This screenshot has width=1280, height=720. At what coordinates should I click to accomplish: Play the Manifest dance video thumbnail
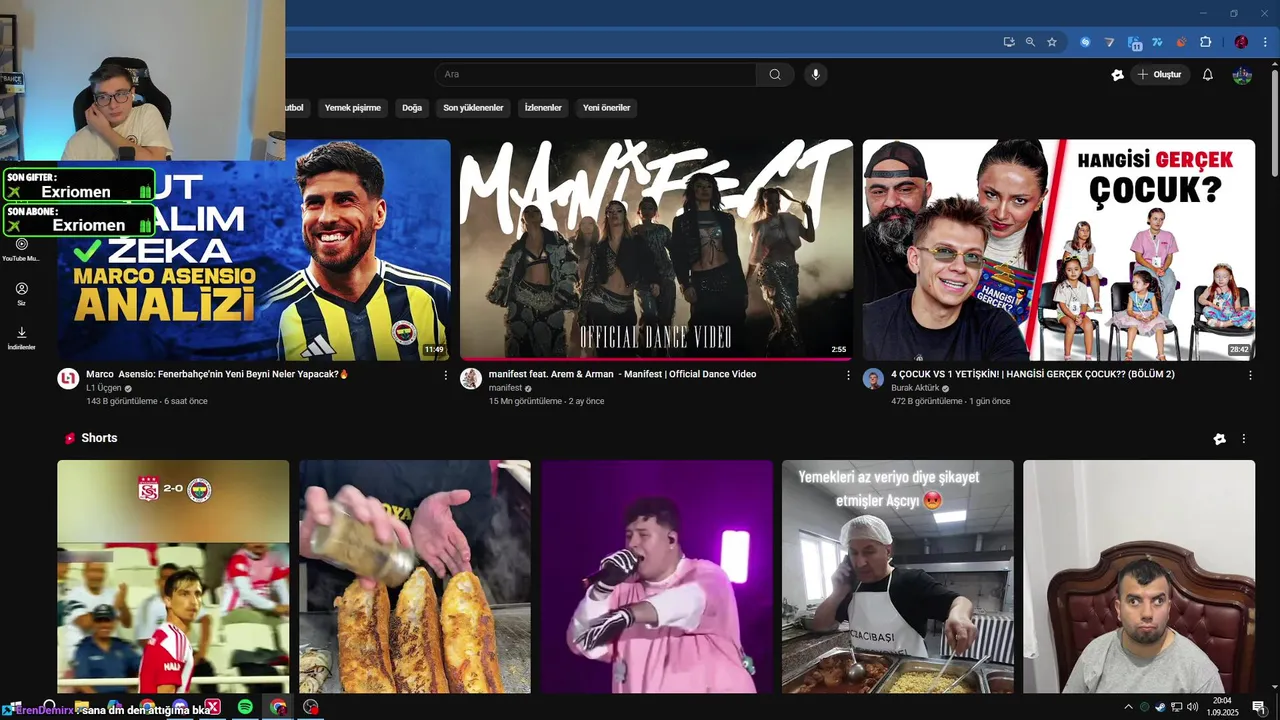pos(656,250)
